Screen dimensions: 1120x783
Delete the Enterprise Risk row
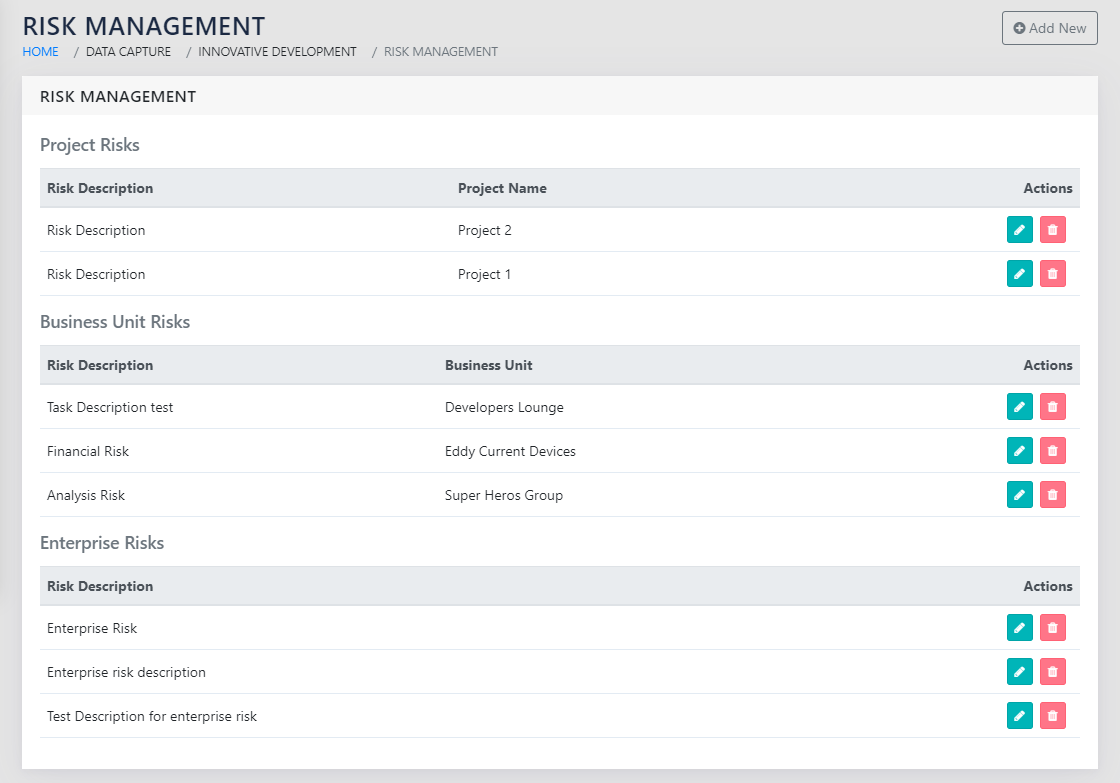(x=1052, y=628)
